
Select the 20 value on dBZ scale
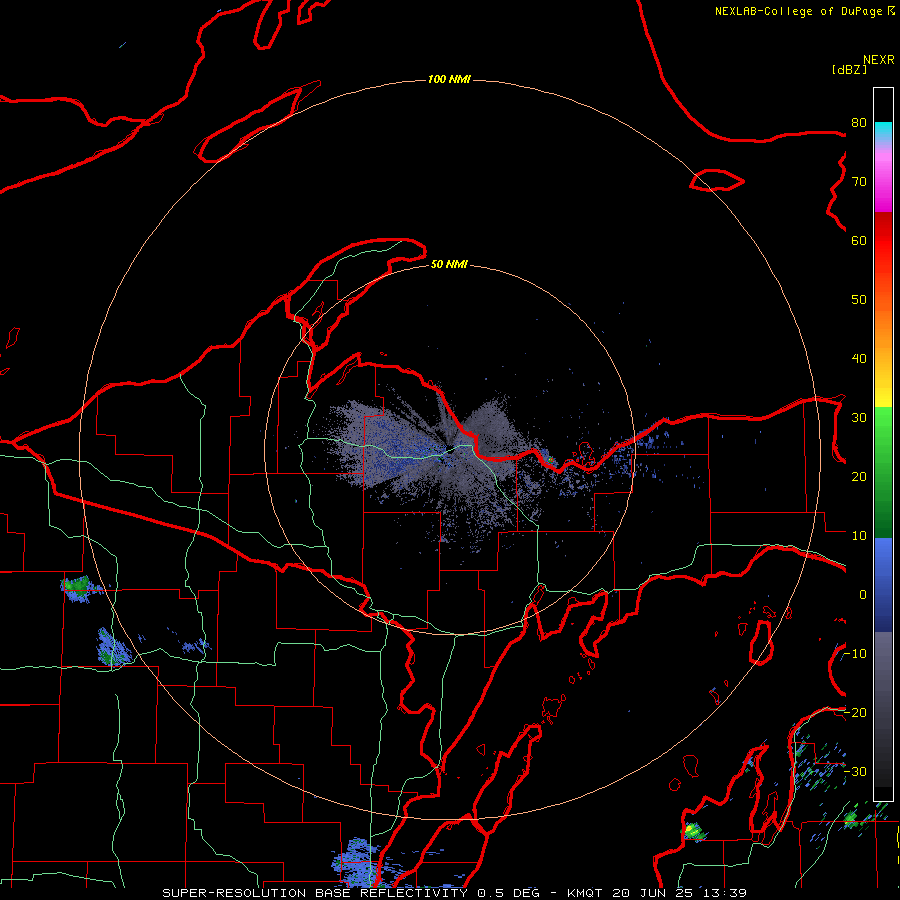pyautogui.click(x=859, y=476)
